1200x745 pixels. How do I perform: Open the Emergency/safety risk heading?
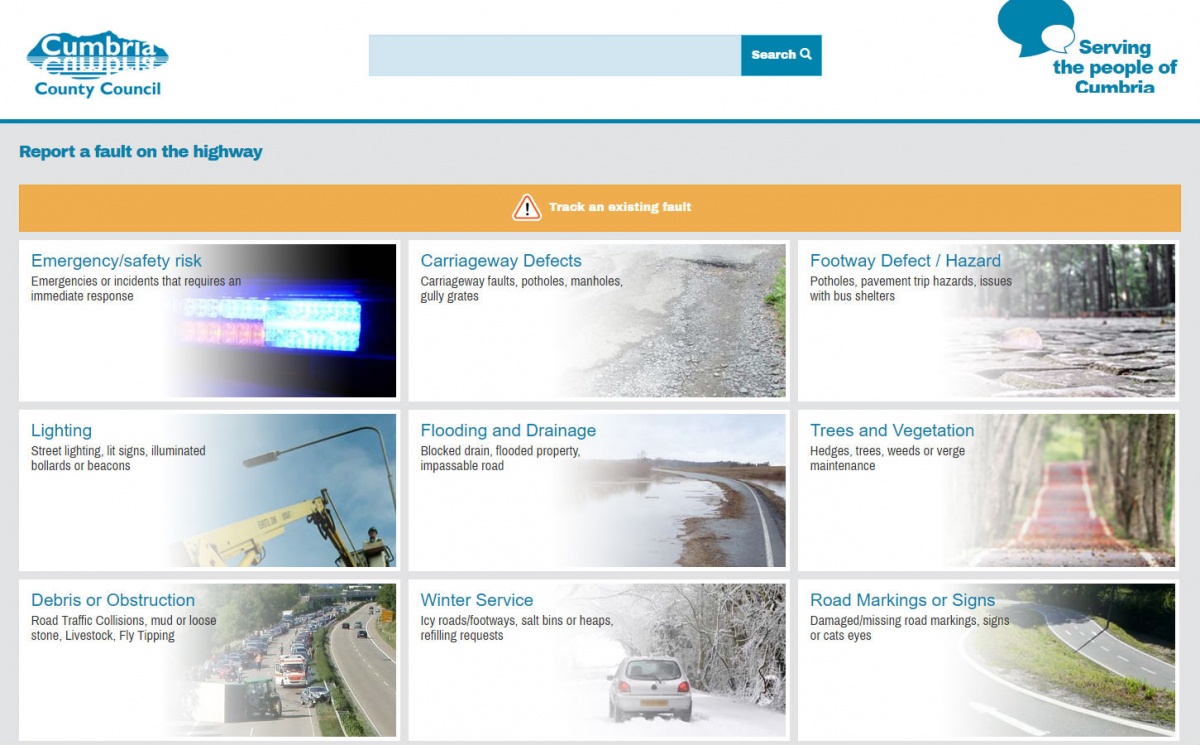116,261
